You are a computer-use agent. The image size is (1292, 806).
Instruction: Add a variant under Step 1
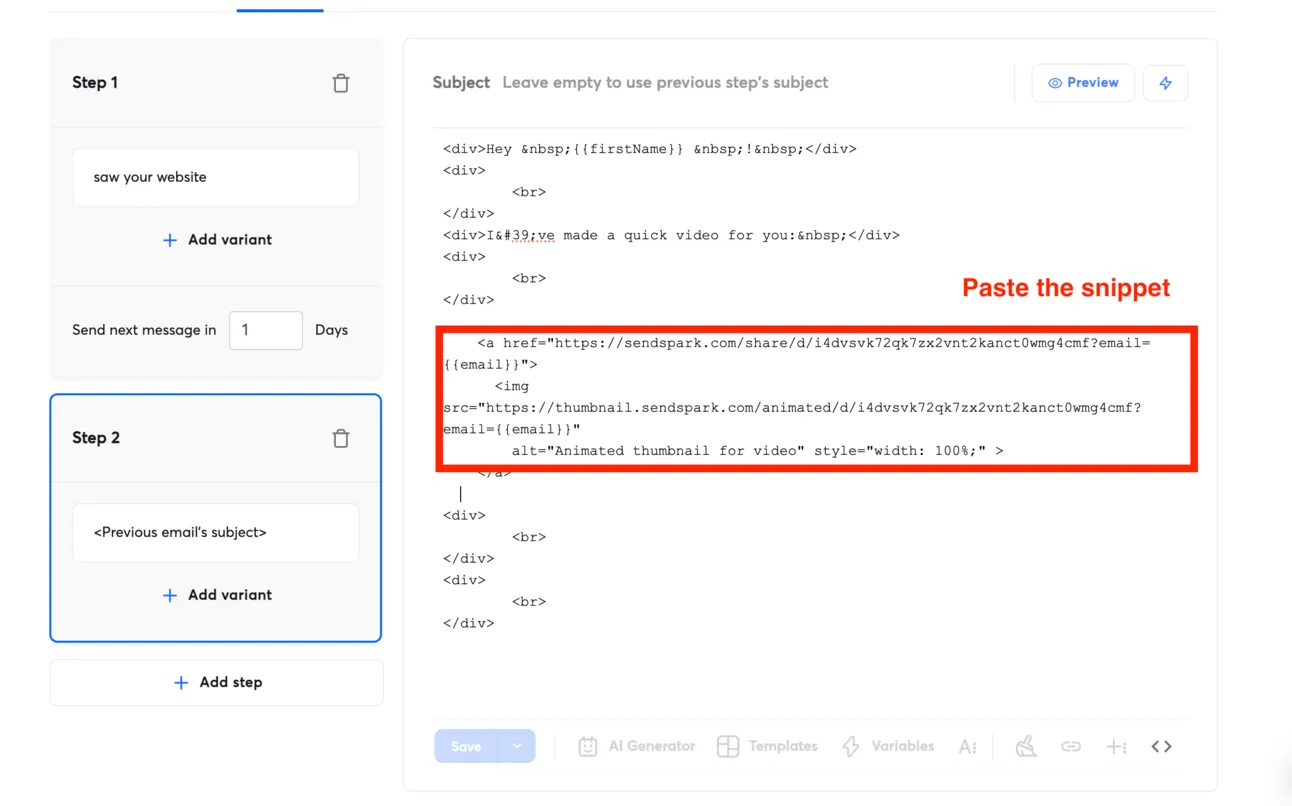(x=217, y=240)
